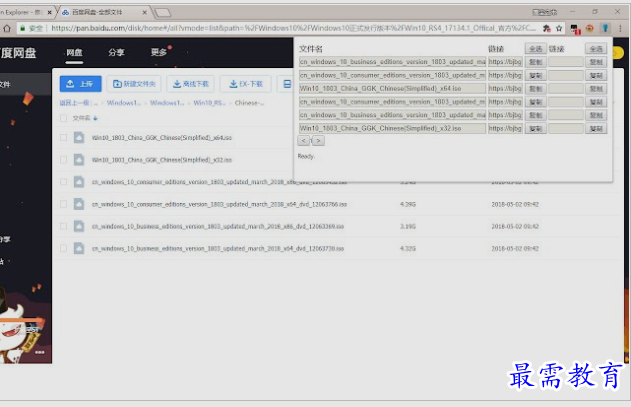Click the file icon of business x86_dvd file
Screen dimensions: 631x407
coord(79,226)
